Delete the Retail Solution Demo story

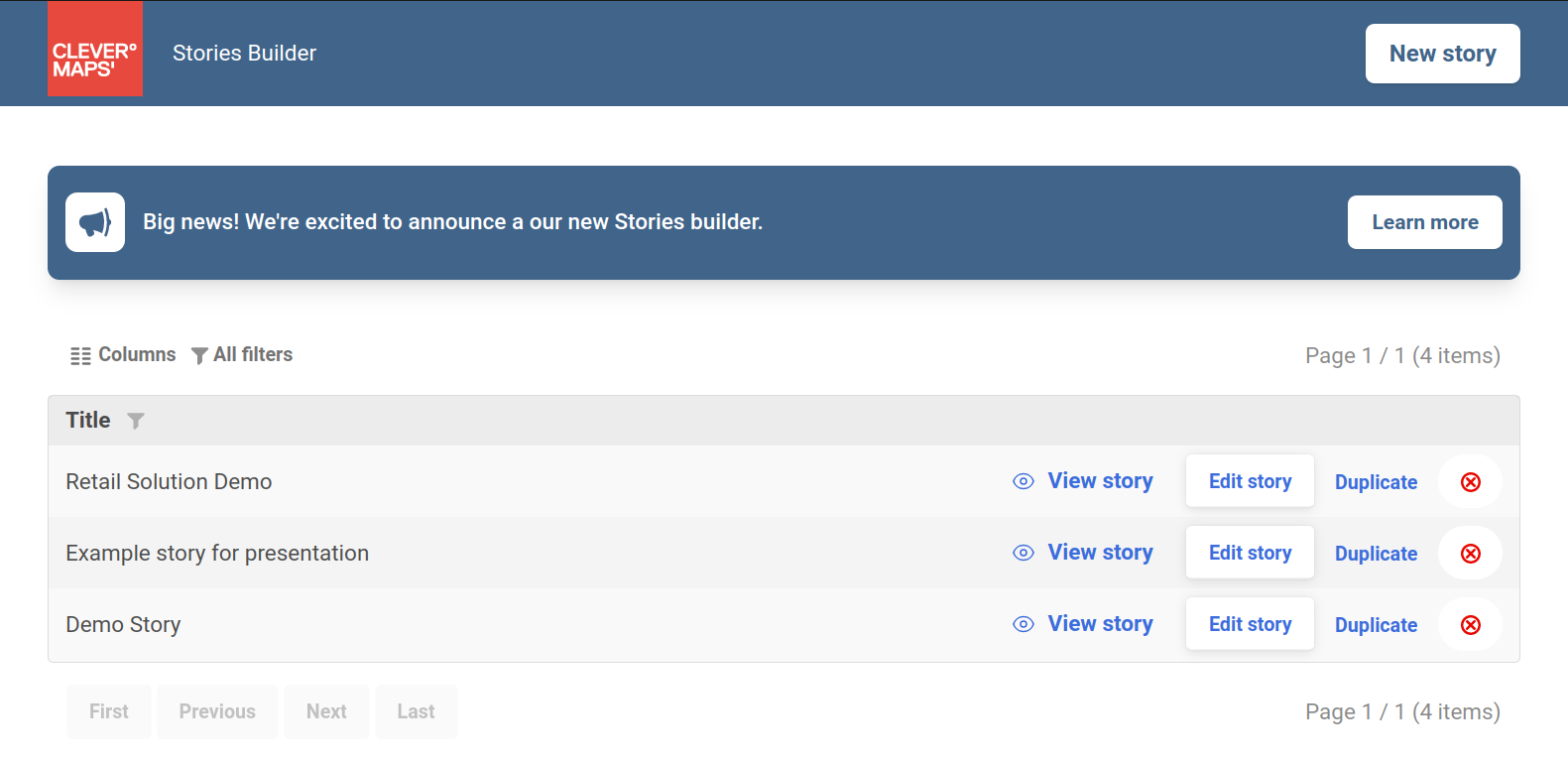tap(1470, 482)
